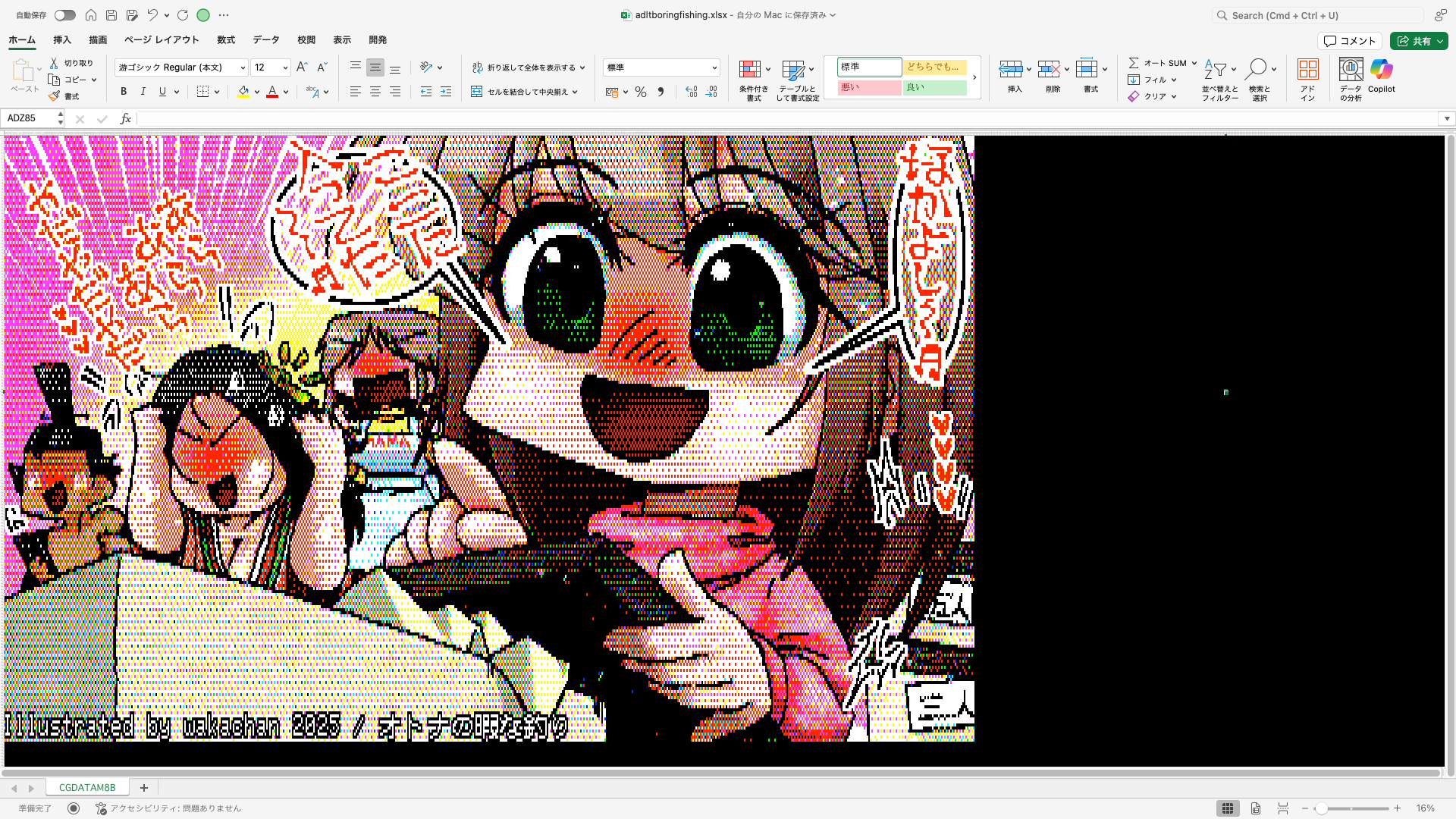Open the オート SUM dropdown arrow
1456x819 pixels.
point(1194,63)
